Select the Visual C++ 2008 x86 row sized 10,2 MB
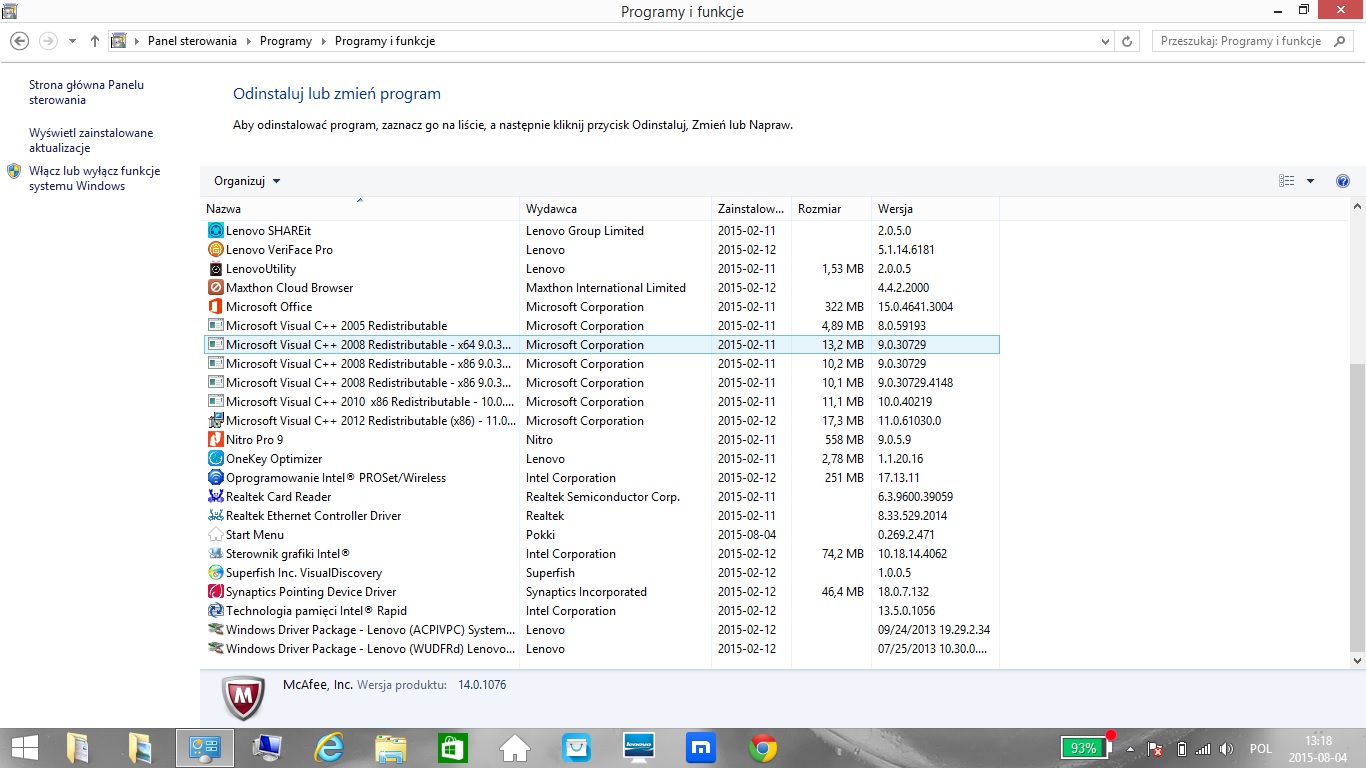Image resolution: width=1366 pixels, height=768 pixels. pos(600,364)
